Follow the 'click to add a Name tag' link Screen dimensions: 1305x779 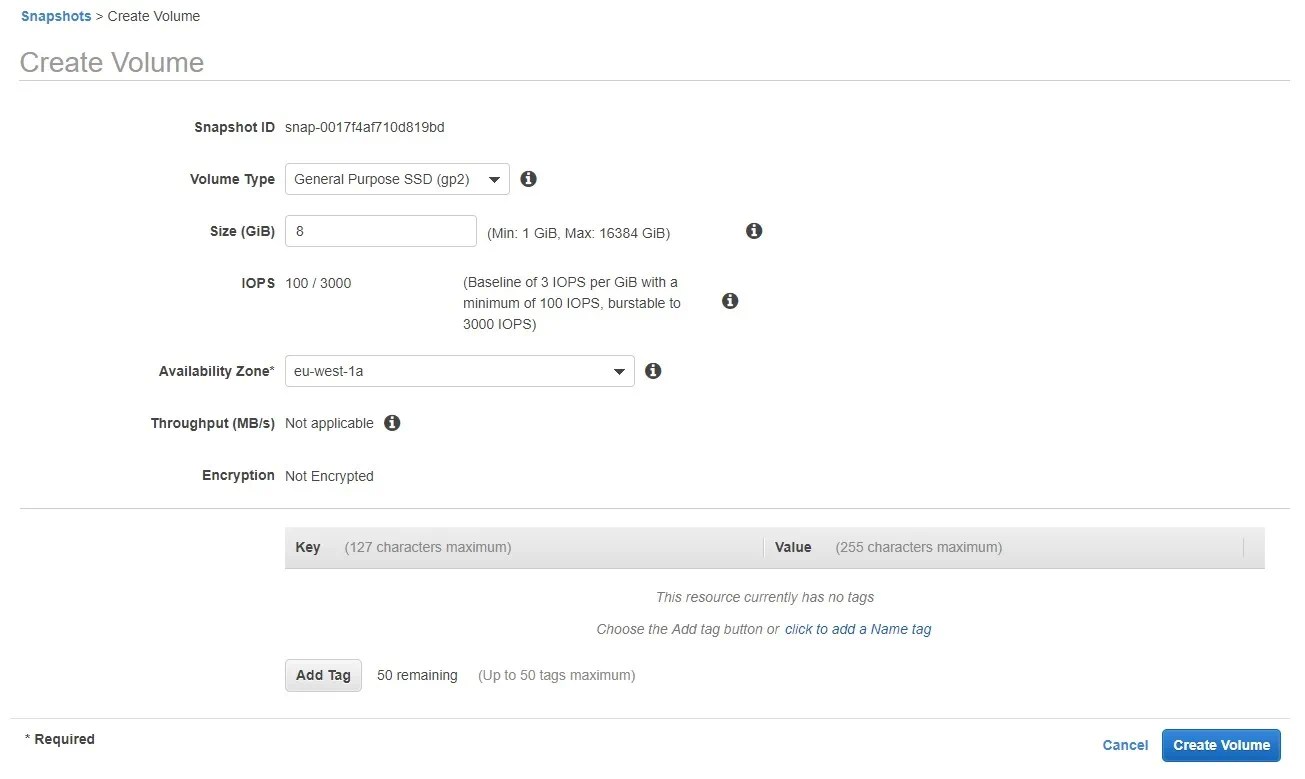[x=857, y=629]
